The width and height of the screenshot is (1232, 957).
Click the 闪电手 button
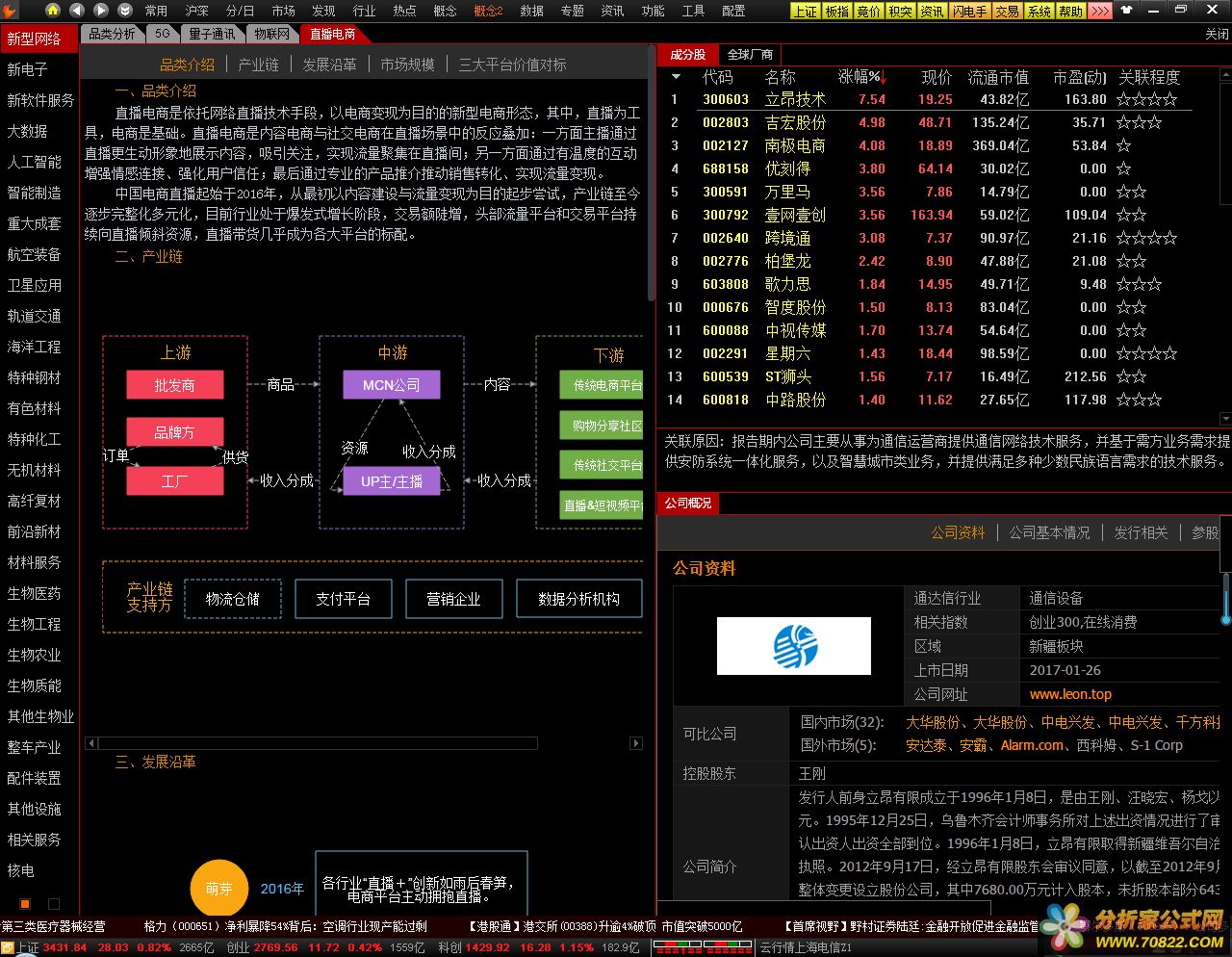(969, 12)
